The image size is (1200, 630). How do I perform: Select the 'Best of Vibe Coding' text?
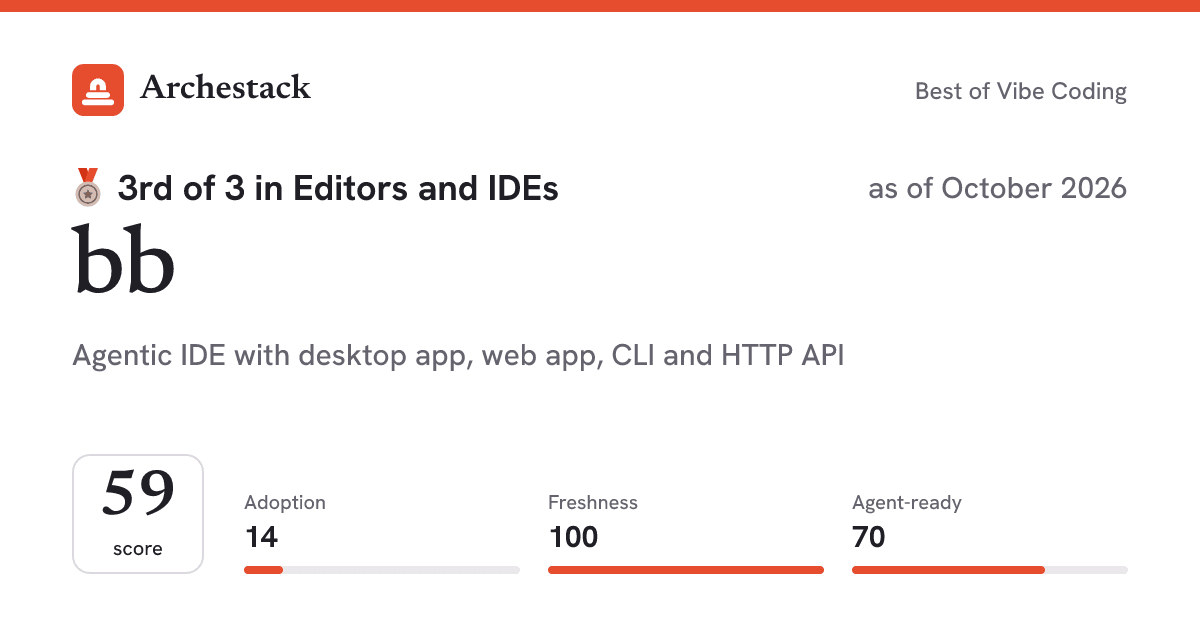1021,91
